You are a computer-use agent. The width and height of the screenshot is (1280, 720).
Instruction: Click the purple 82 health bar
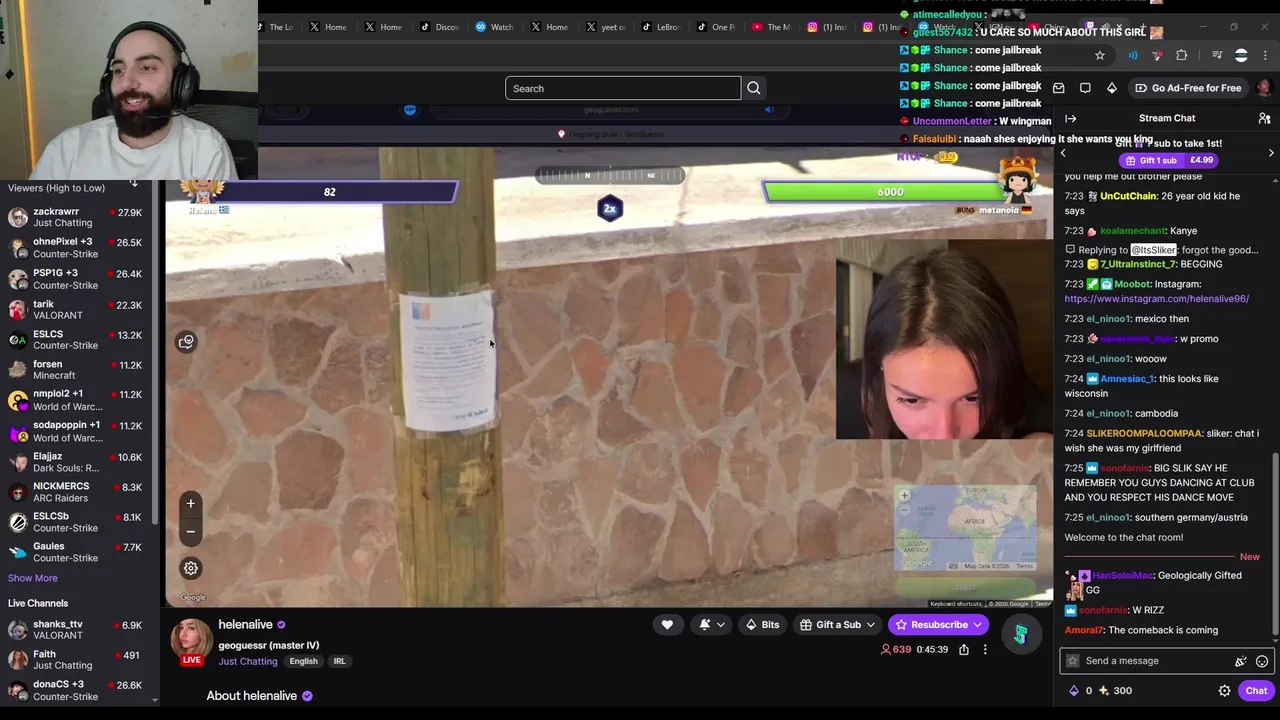click(329, 192)
